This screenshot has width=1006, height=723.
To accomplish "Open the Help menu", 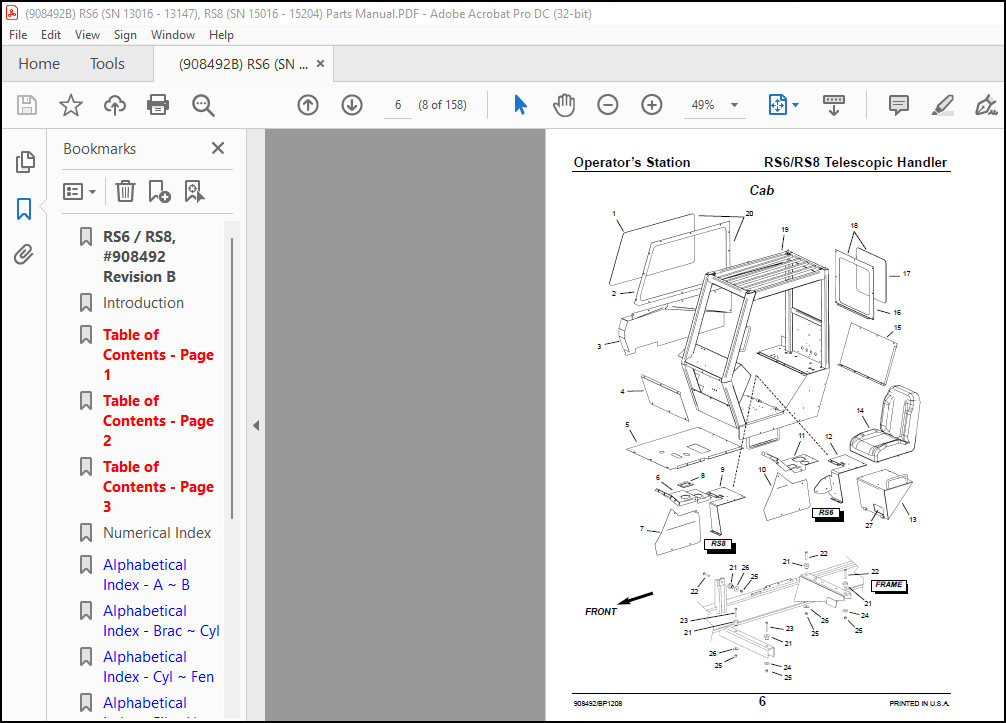I will (x=221, y=35).
